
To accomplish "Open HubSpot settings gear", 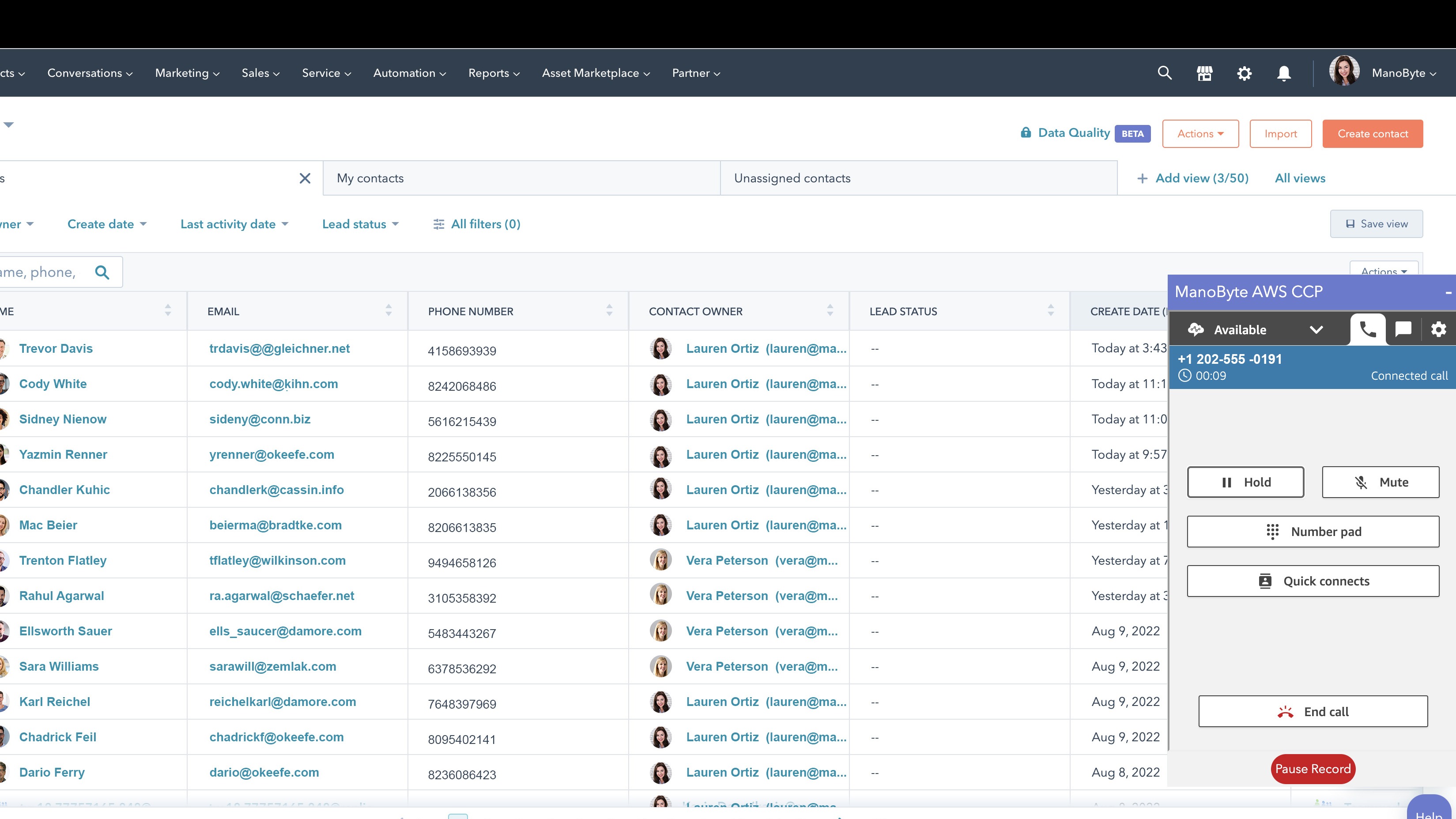I will coord(1244,73).
